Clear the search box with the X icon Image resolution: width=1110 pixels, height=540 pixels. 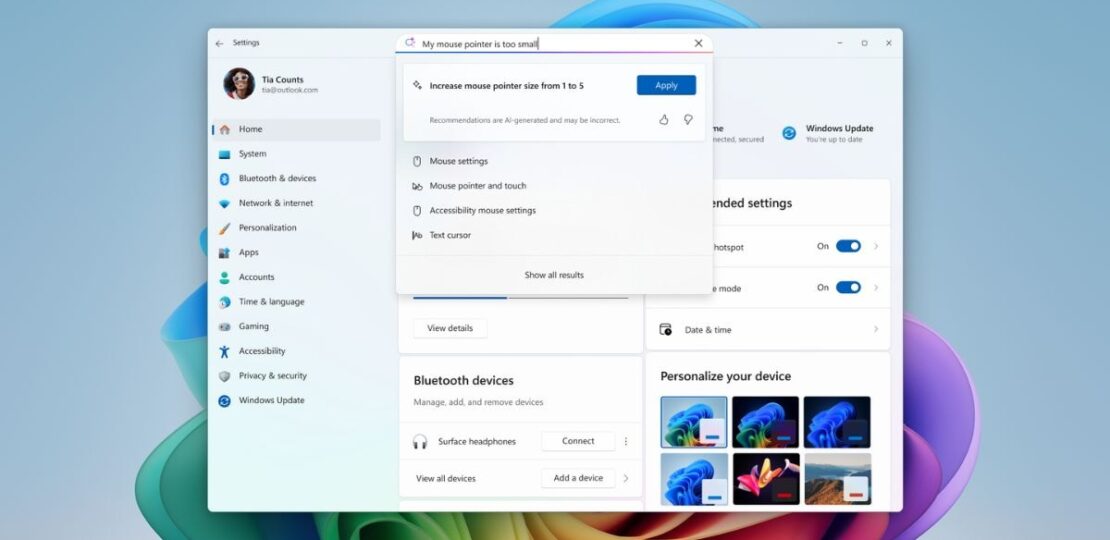698,43
